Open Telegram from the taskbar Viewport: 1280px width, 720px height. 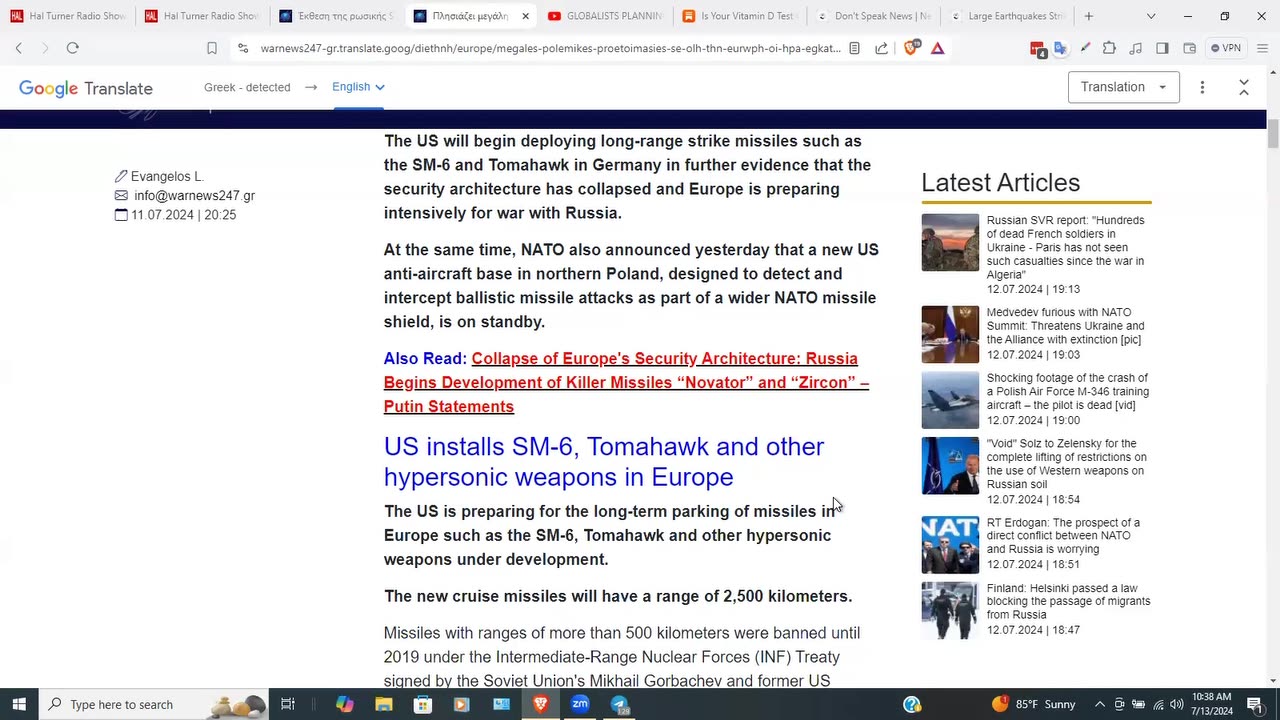619,704
